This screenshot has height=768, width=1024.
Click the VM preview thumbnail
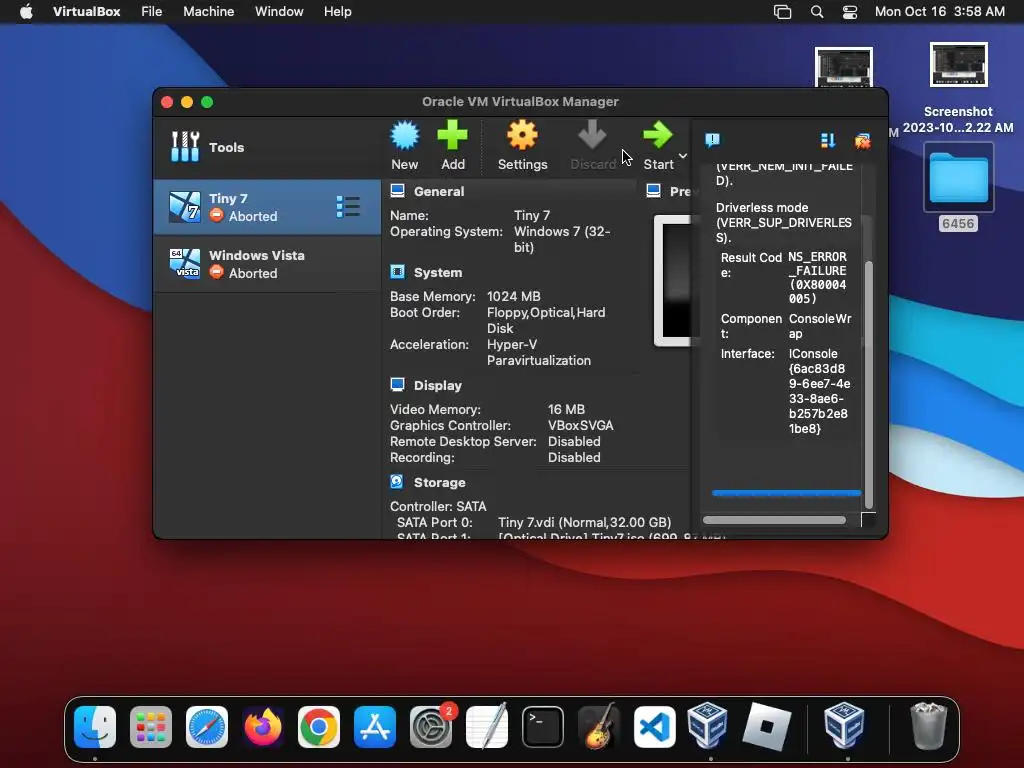(x=673, y=281)
